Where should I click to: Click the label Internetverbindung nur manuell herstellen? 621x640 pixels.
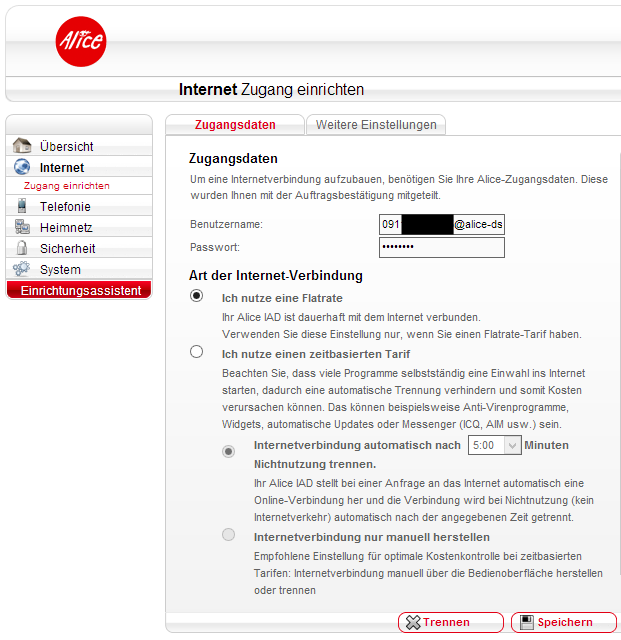(x=372, y=537)
